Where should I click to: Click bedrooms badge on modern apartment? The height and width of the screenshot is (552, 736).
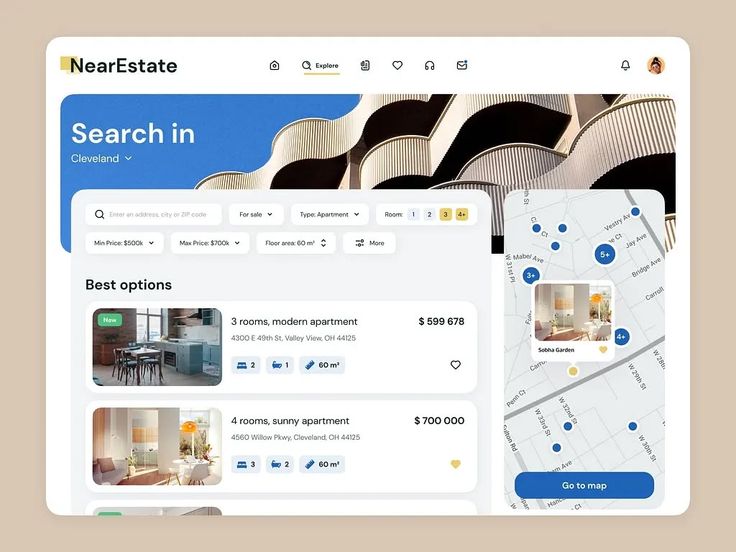click(x=246, y=365)
